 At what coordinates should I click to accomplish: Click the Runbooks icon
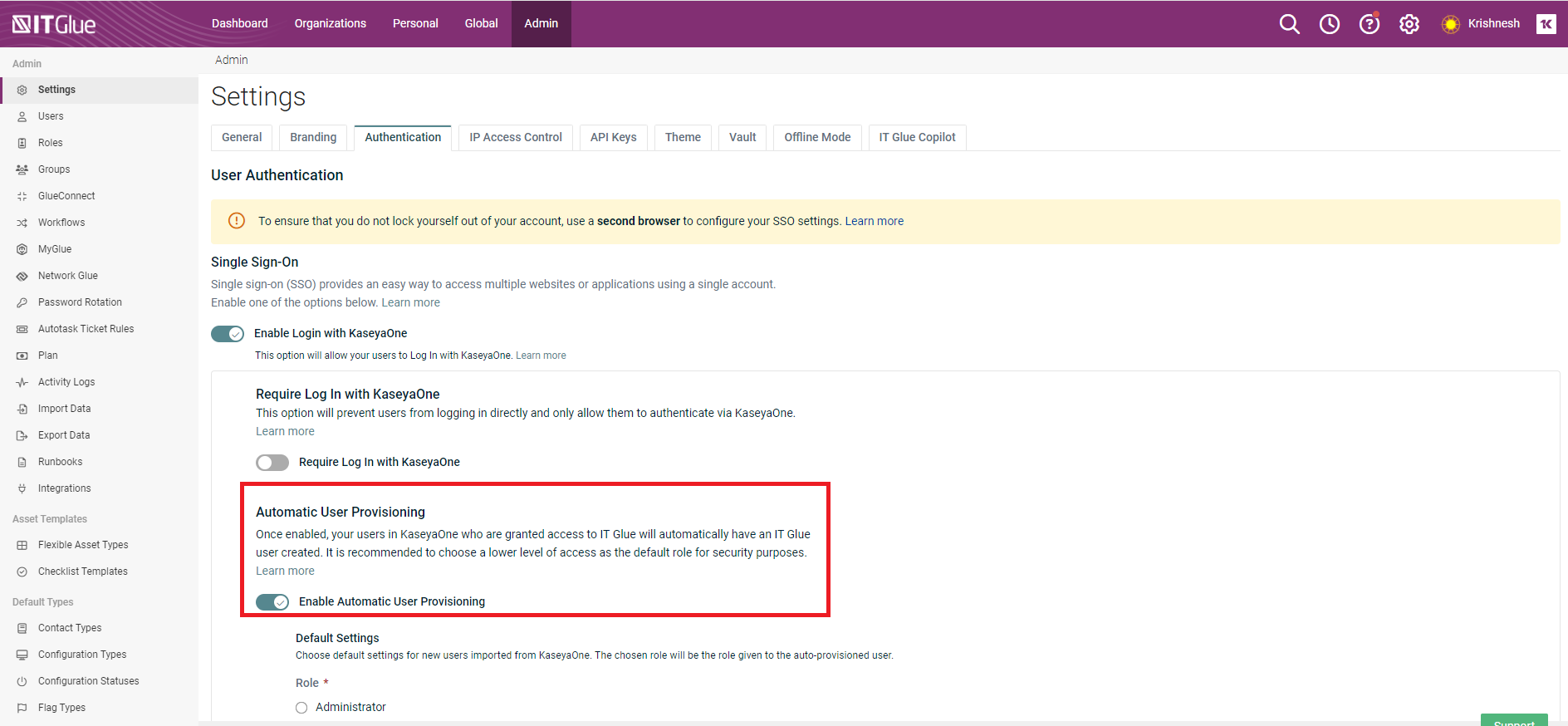(22, 462)
